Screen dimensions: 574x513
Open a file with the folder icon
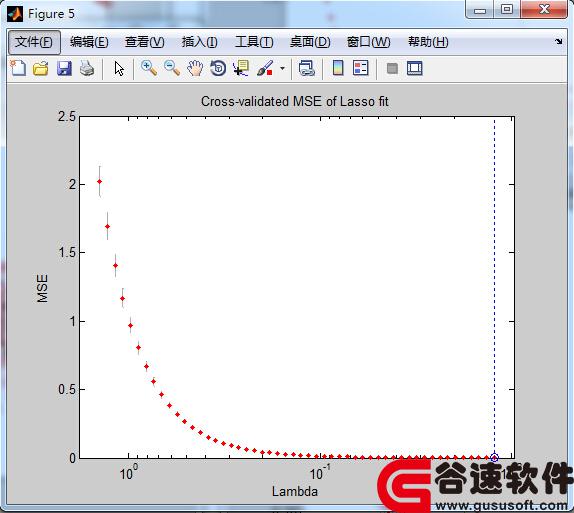tap(41, 68)
